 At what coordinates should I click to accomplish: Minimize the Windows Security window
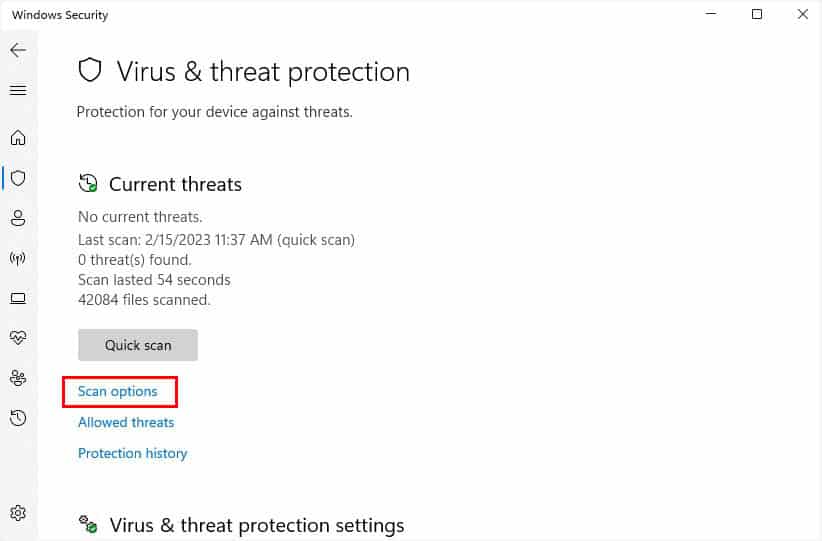[x=711, y=14]
